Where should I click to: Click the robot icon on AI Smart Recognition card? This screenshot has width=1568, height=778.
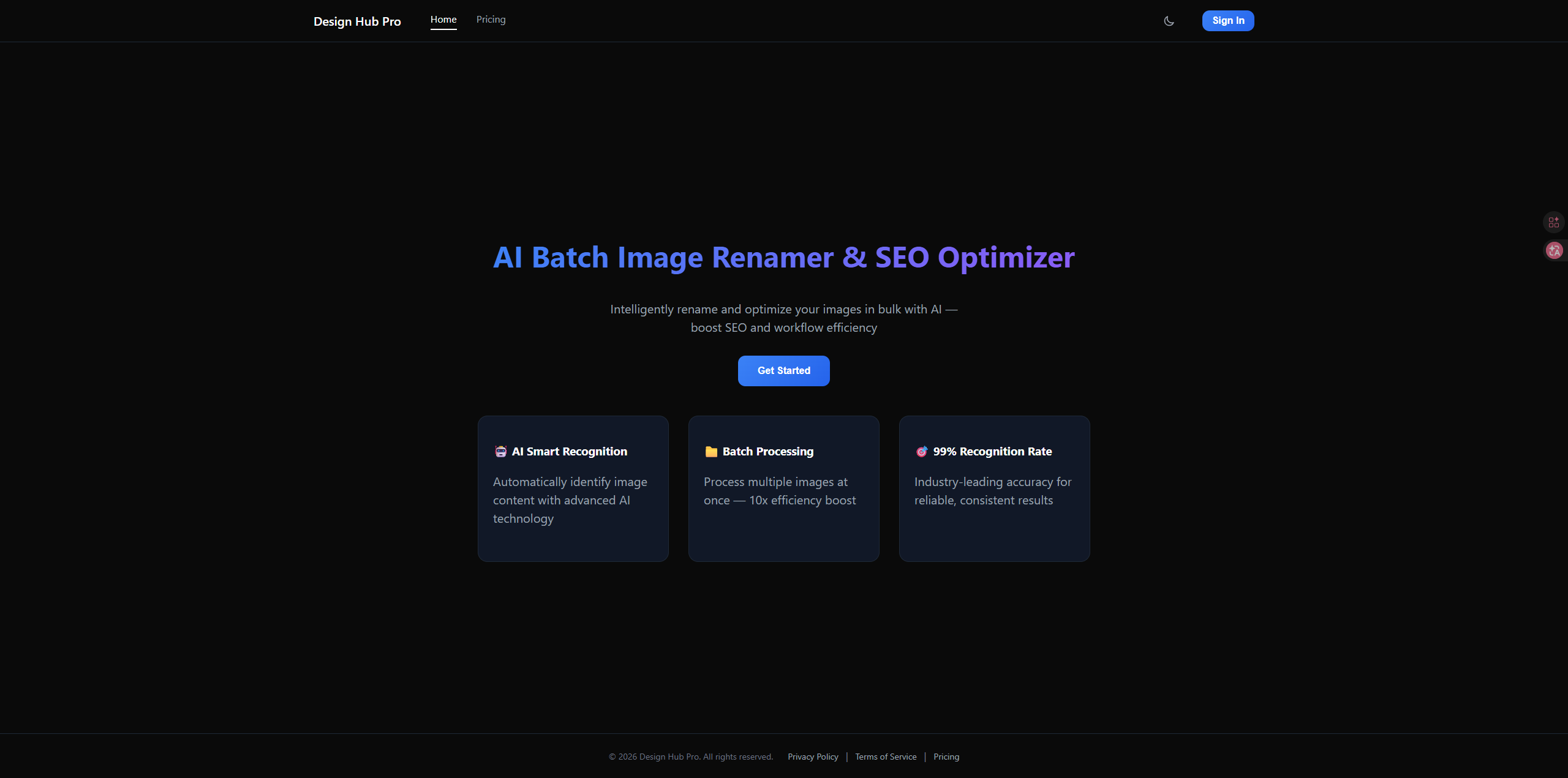(x=500, y=451)
